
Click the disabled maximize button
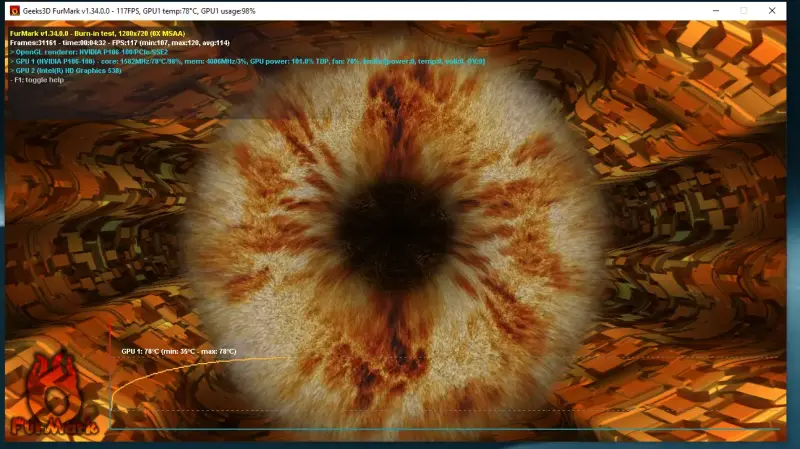point(744,11)
